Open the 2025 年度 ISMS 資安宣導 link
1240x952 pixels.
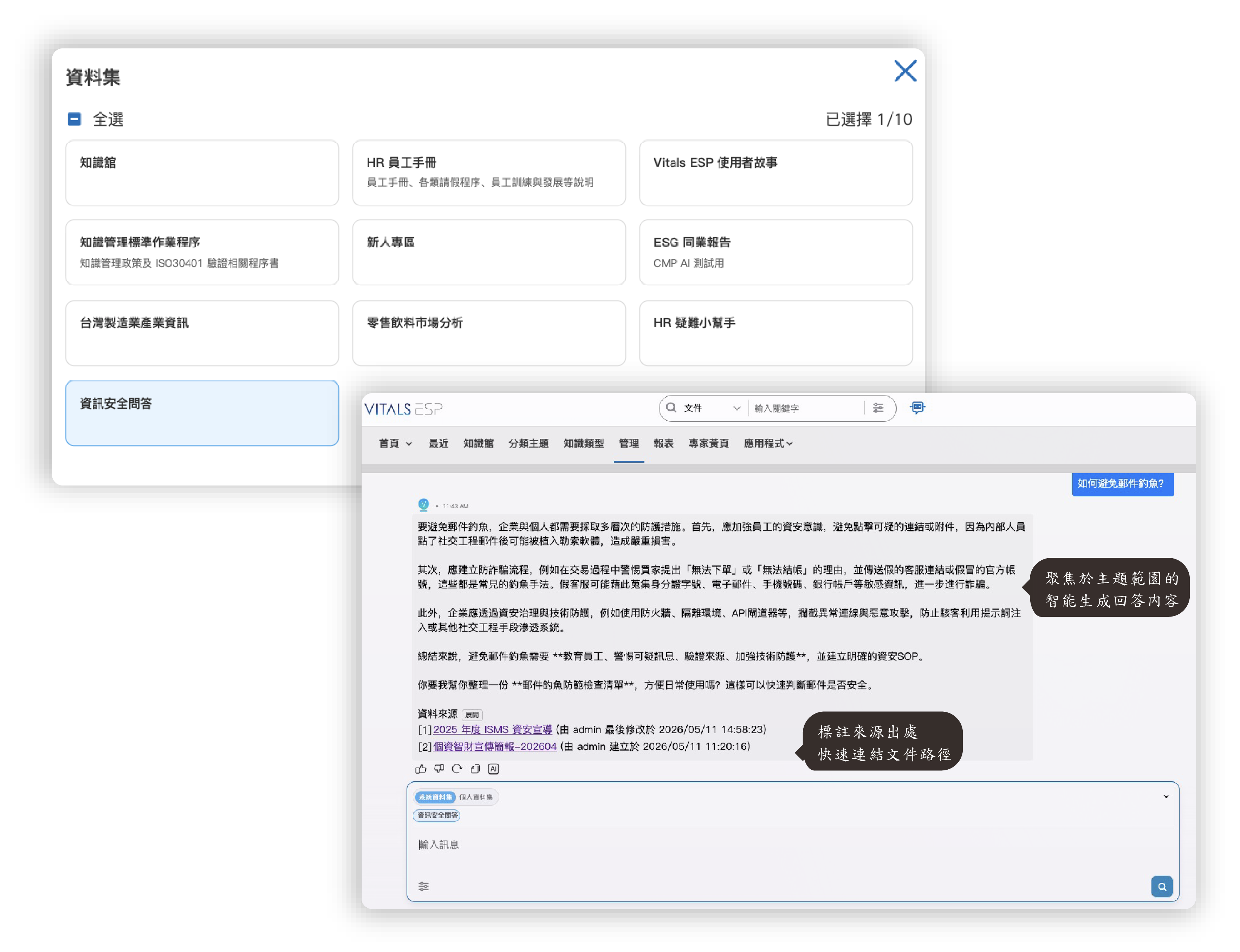click(x=492, y=729)
